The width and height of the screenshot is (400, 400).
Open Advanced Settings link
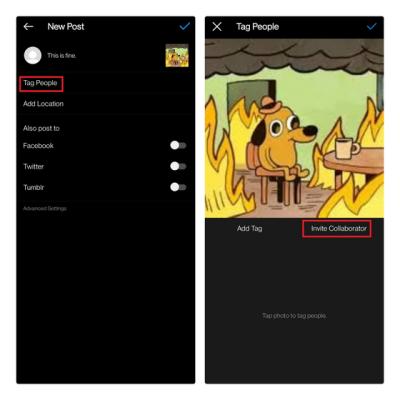(x=45, y=208)
